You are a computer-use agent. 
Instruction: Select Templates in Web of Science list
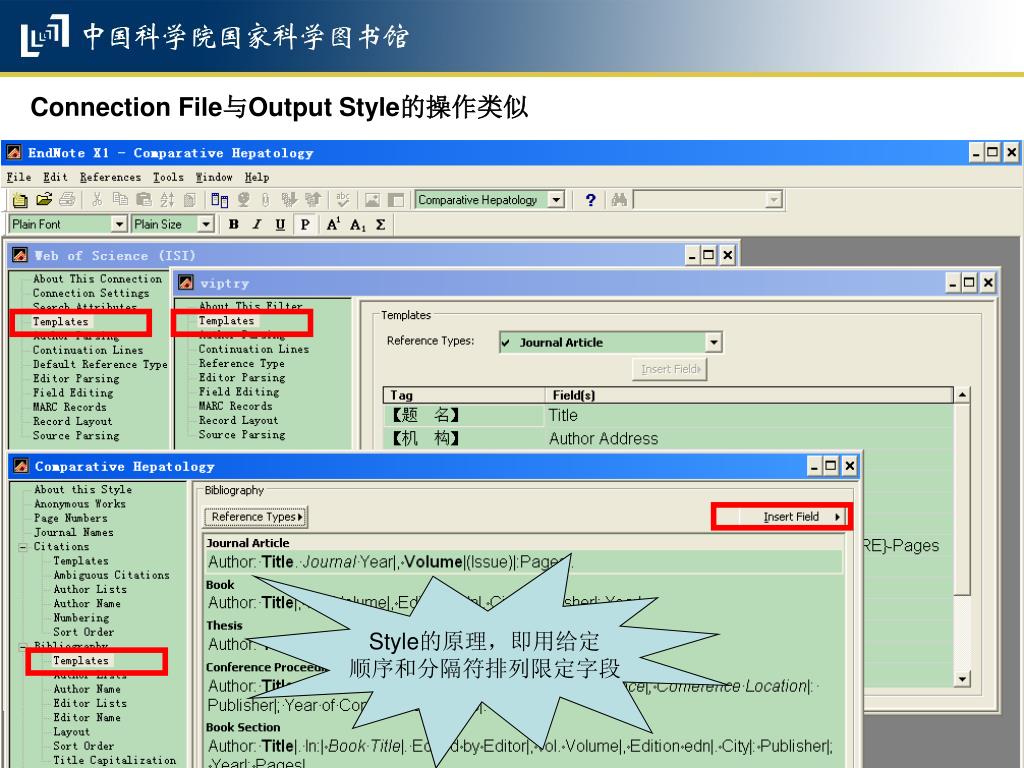click(60, 321)
